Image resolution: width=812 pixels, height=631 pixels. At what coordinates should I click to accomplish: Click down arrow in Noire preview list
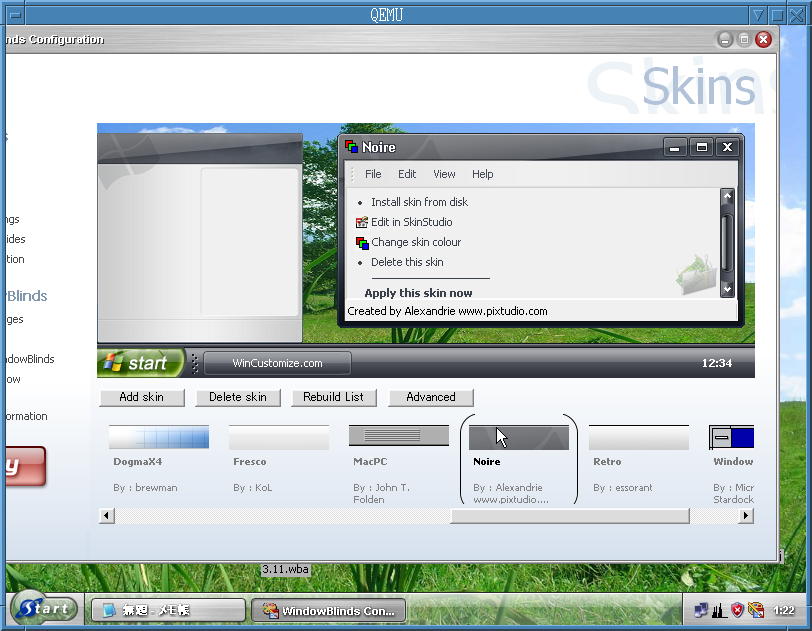[727, 290]
